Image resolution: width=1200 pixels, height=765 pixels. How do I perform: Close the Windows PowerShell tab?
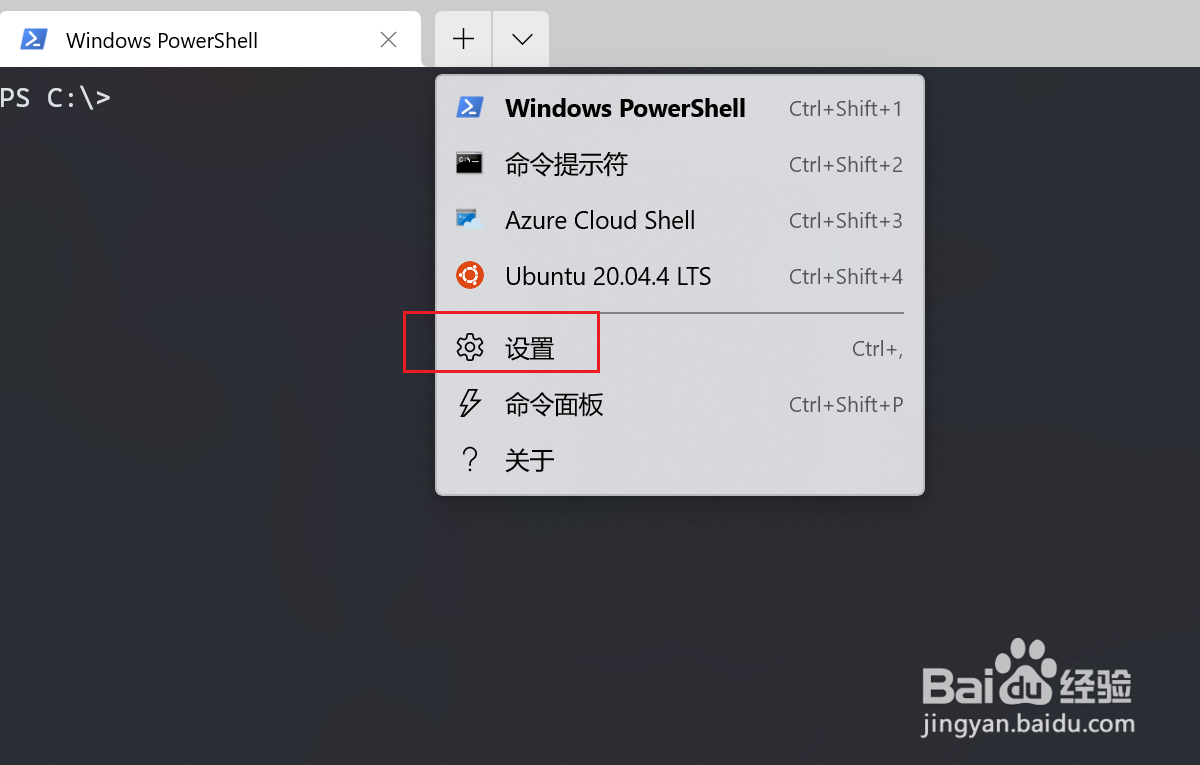[389, 39]
